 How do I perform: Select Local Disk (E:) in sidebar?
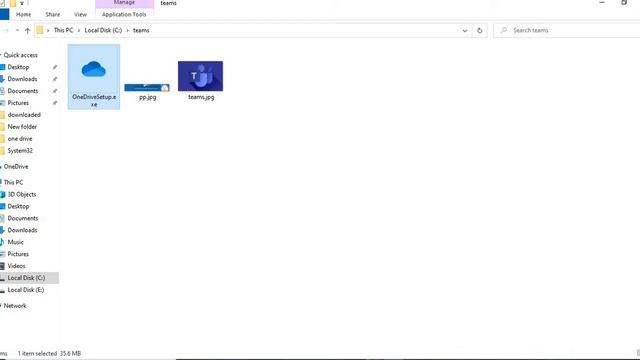tap(26, 290)
